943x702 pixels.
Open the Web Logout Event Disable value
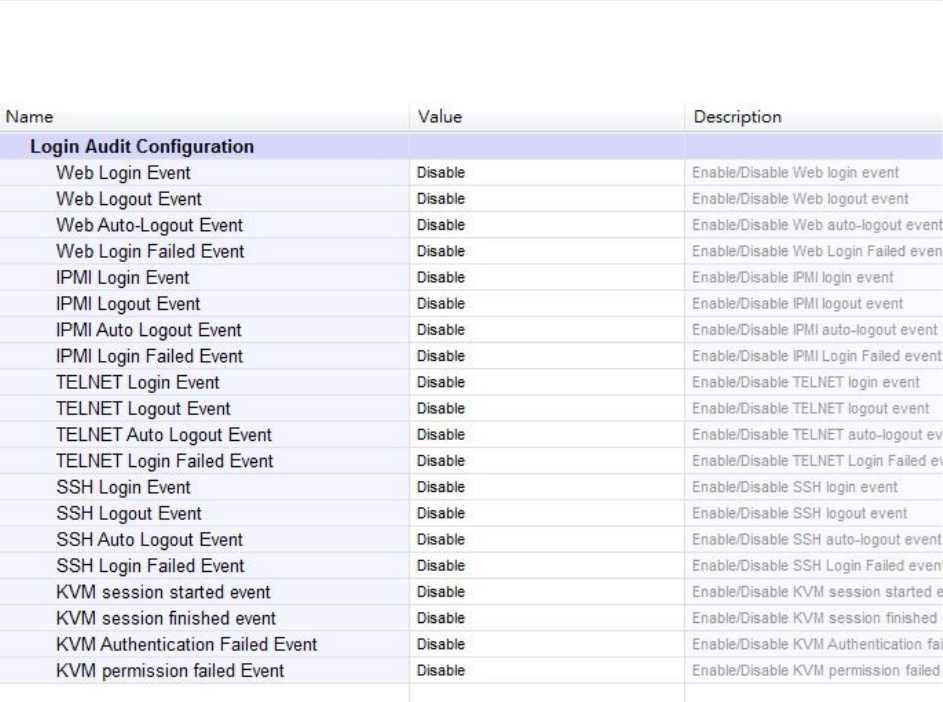pos(441,199)
